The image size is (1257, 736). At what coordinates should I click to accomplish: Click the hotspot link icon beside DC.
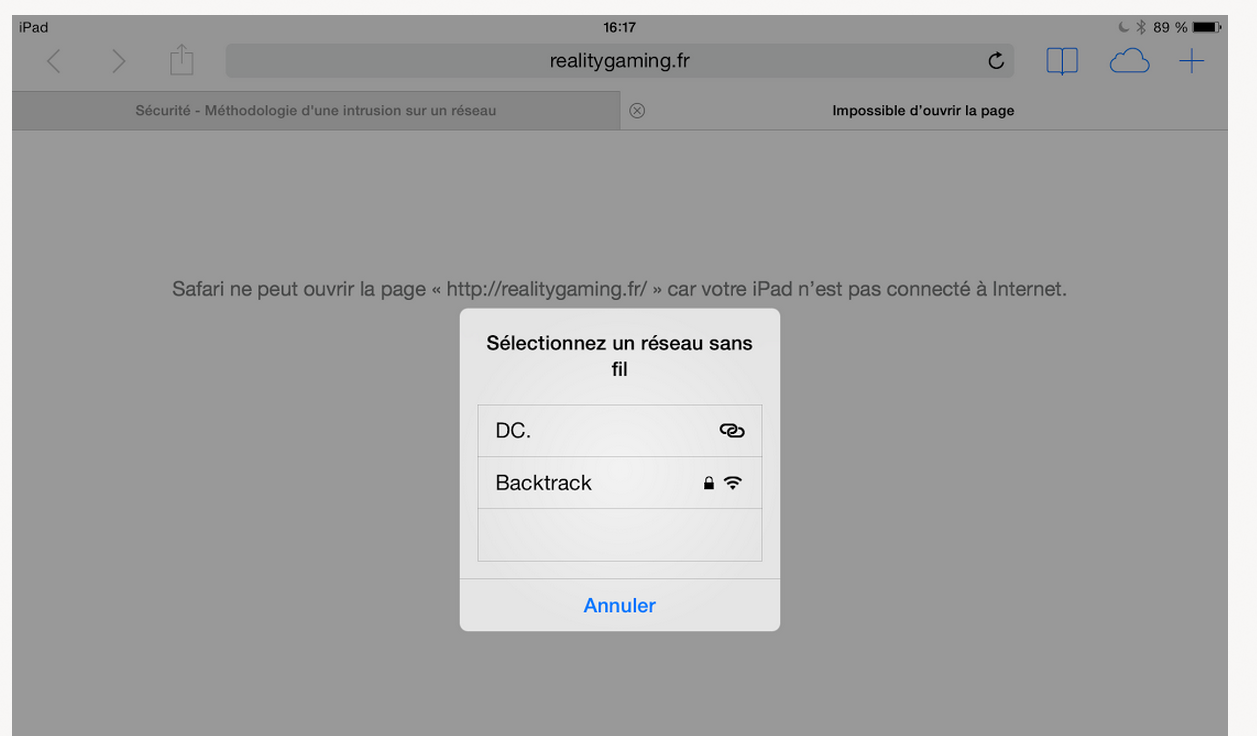pyautogui.click(x=732, y=431)
